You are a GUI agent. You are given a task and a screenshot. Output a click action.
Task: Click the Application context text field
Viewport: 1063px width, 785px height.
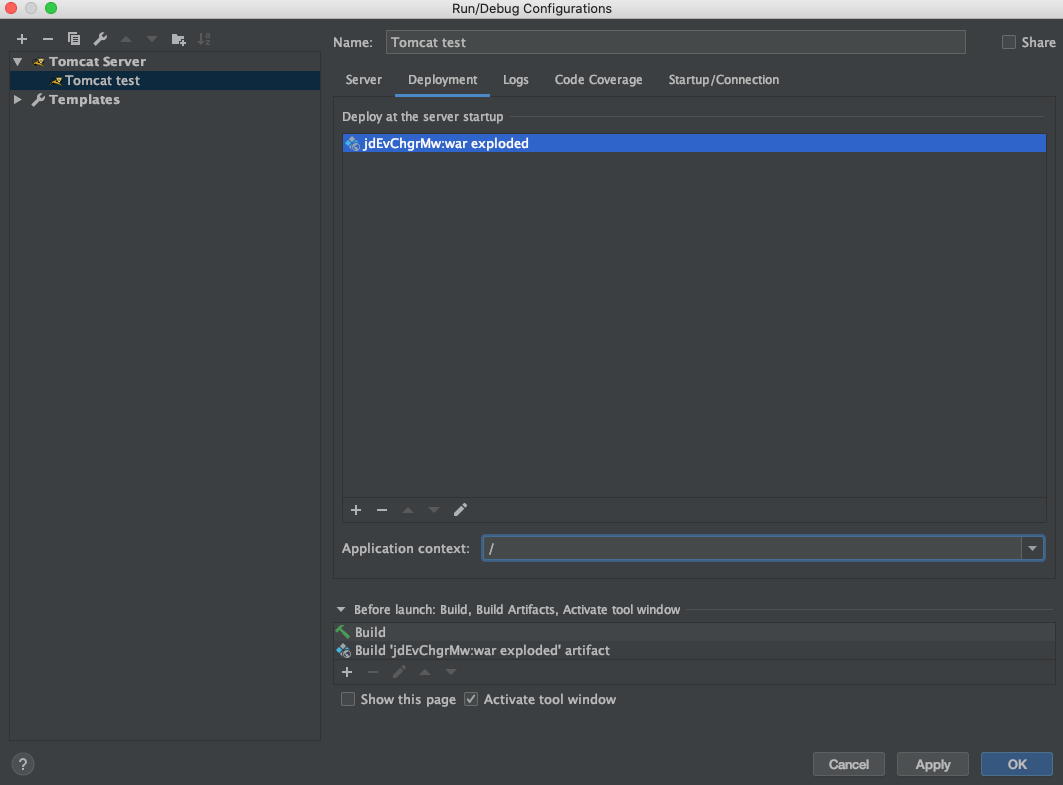pyautogui.click(x=752, y=548)
